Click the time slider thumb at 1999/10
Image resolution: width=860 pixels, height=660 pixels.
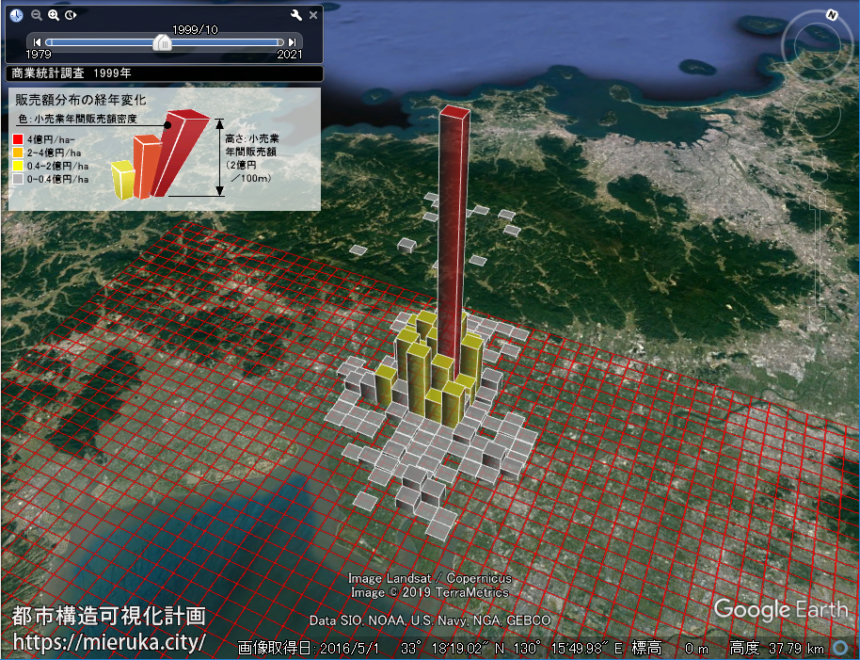[x=161, y=42]
